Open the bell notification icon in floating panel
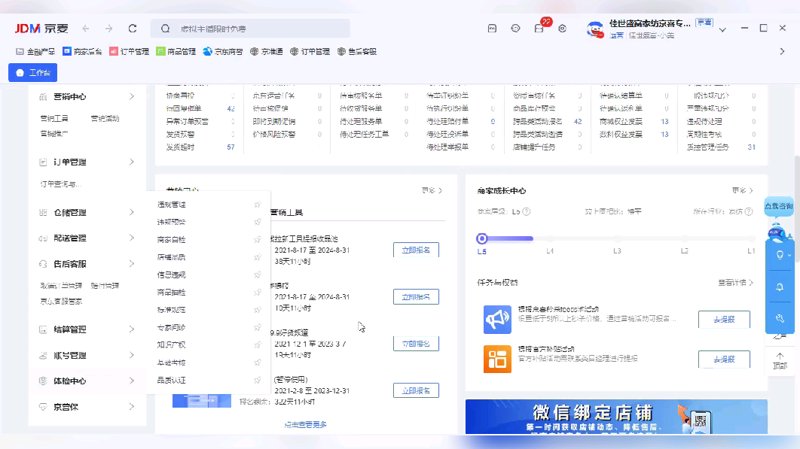Screen dimensions: 800x449 point(780,287)
